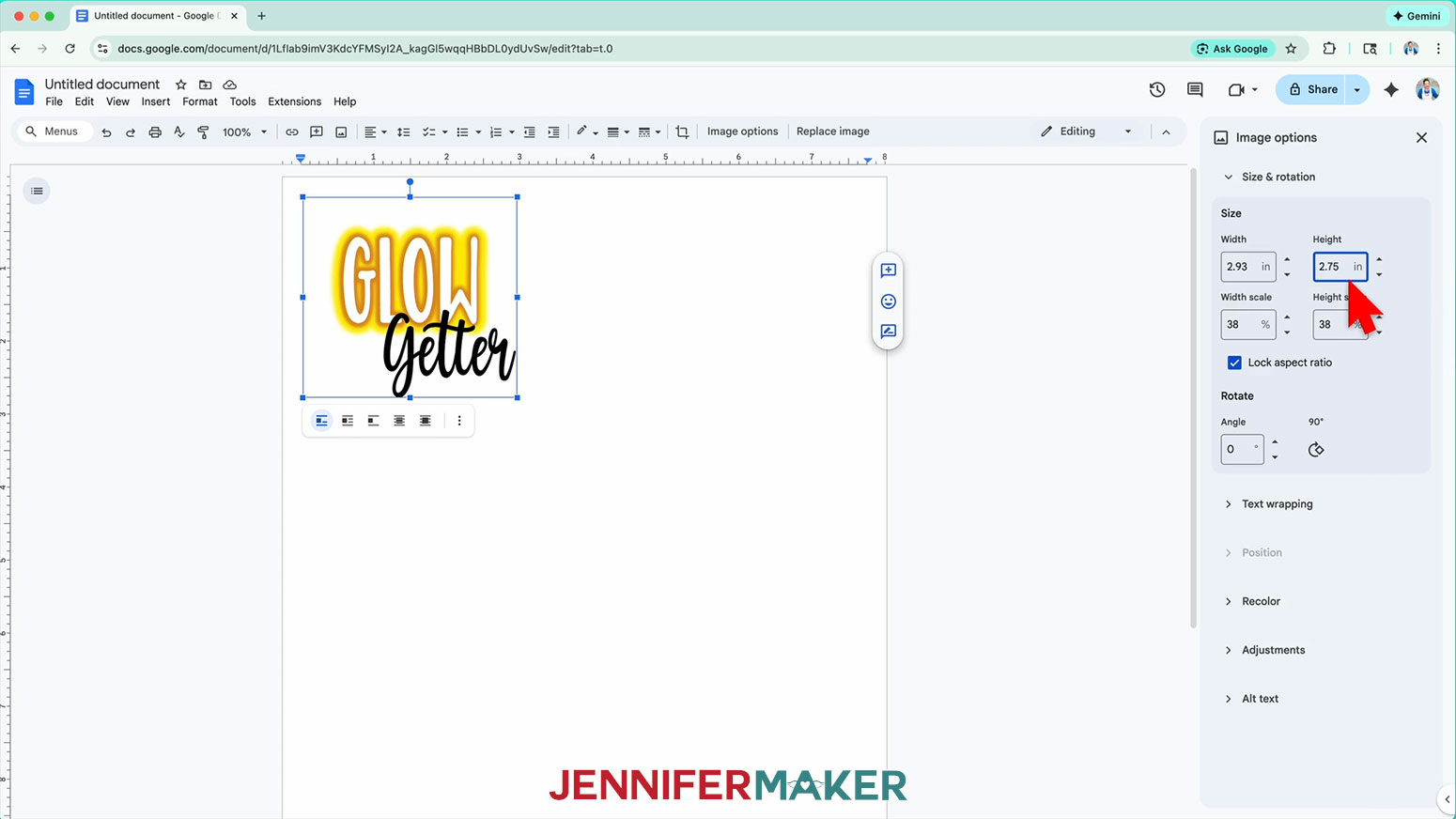Select Break text image option
Viewport: 1456px width, 819px height.
tap(373, 421)
